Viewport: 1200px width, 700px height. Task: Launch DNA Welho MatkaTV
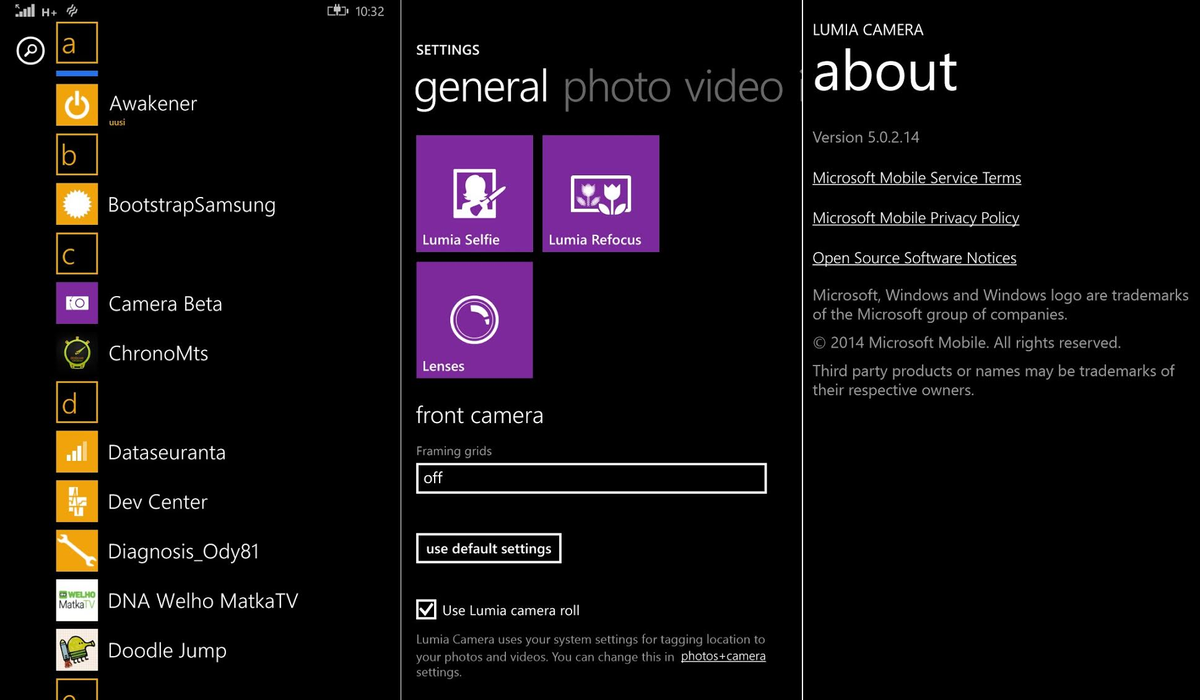[77, 600]
